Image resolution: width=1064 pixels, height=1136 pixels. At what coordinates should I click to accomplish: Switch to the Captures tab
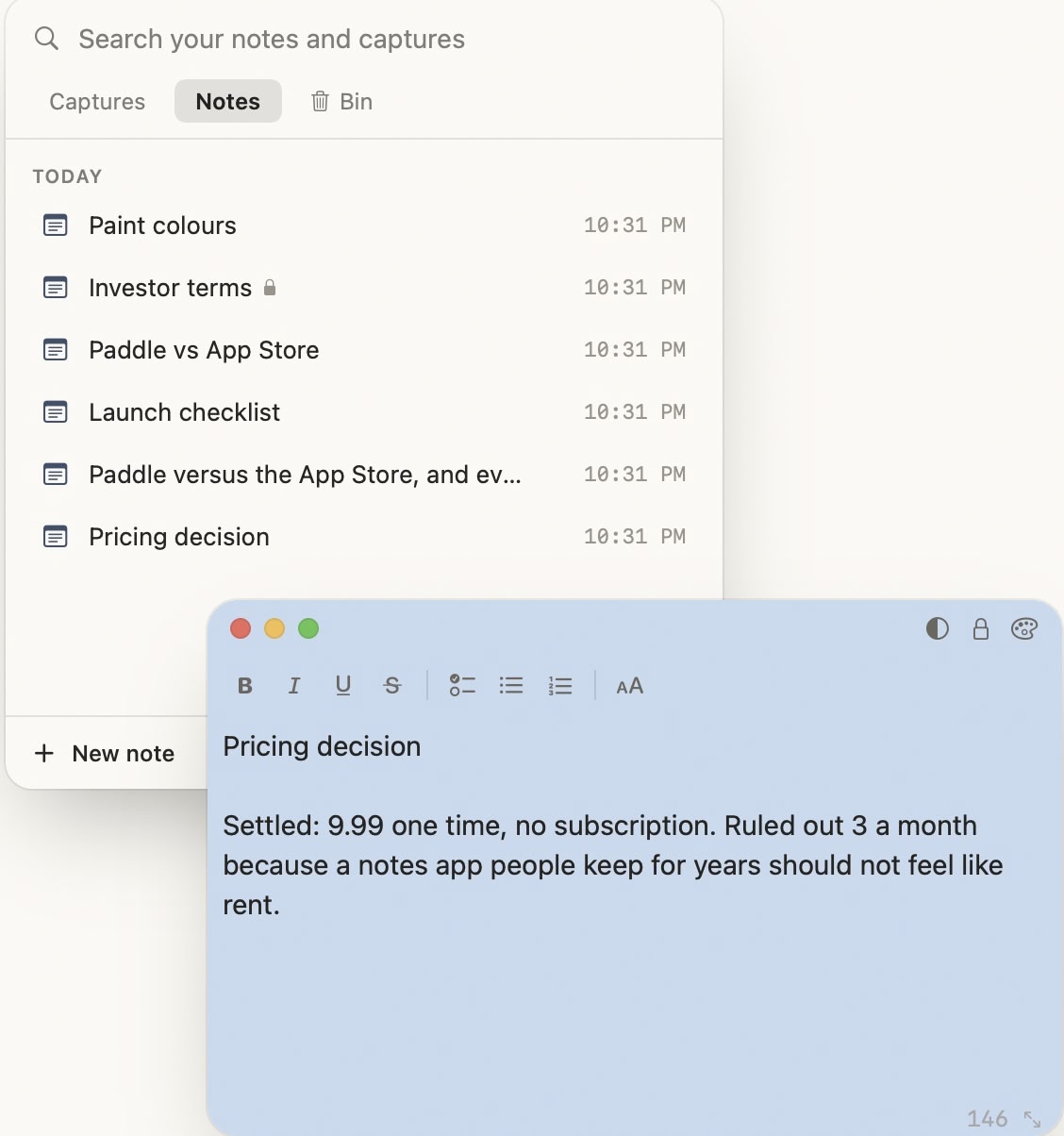coord(97,101)
